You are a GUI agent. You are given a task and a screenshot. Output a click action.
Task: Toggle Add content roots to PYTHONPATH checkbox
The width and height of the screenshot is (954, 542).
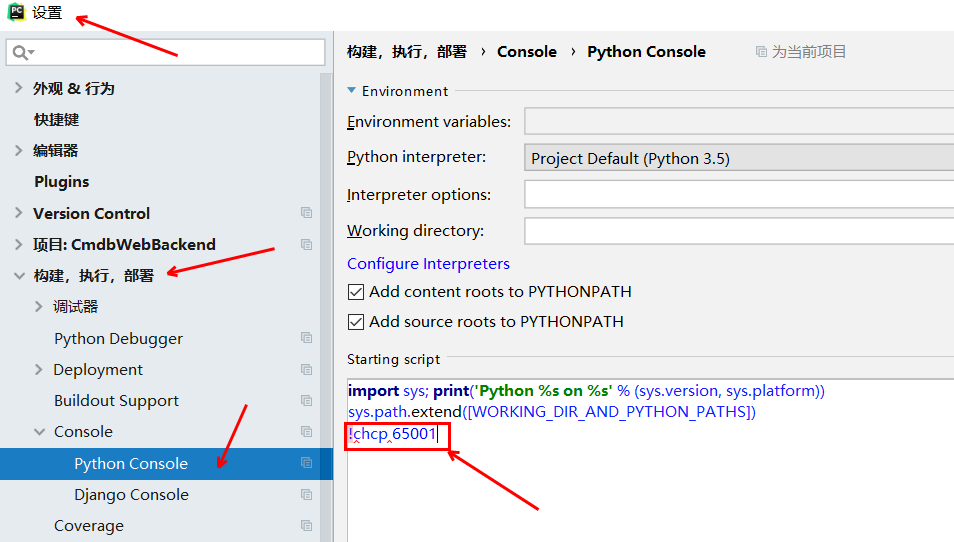pyautogui.click(x=356, y=292)
